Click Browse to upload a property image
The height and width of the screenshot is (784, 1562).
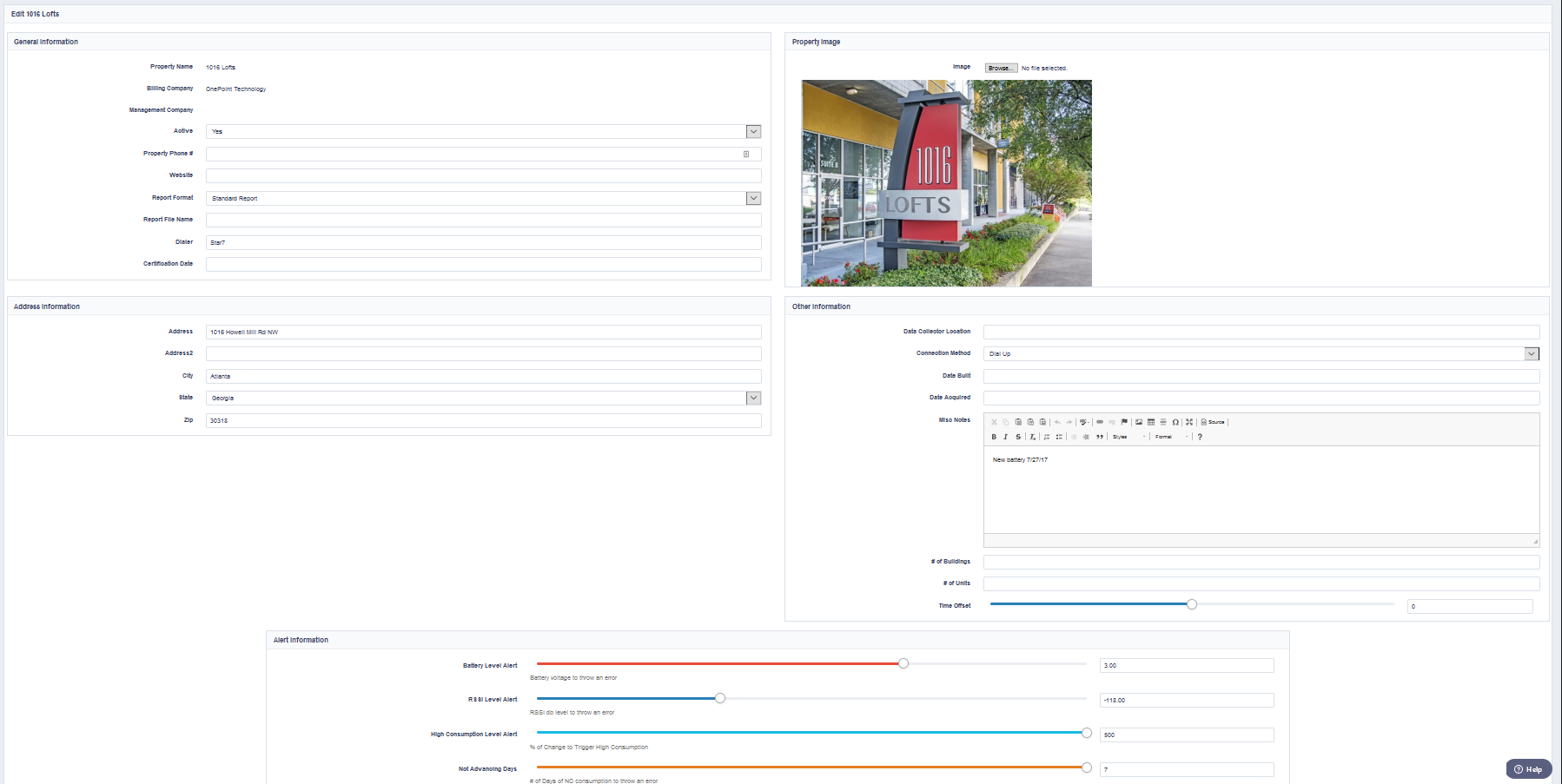[x=1000, y=67]
